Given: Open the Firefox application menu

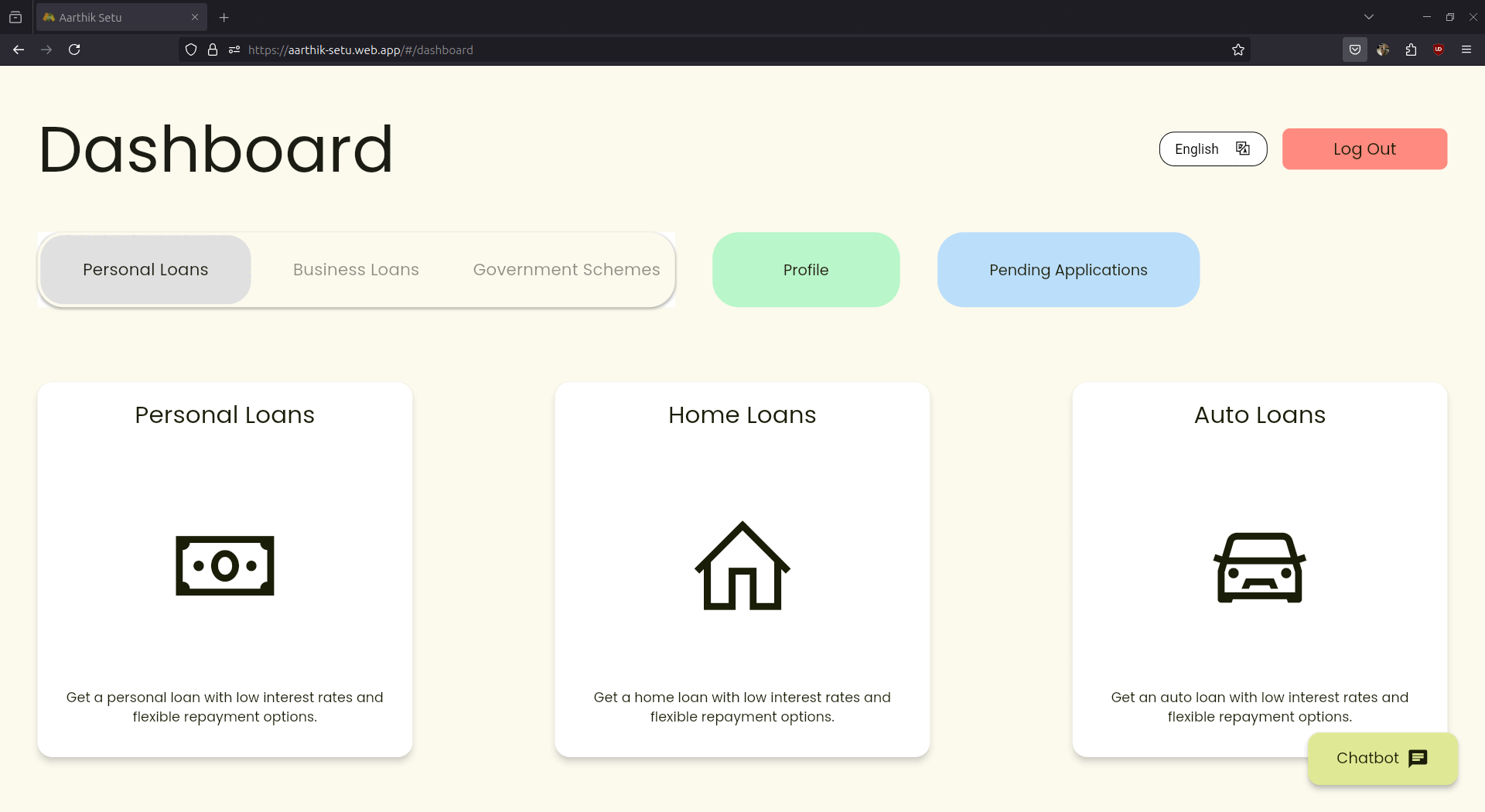Looking at the screenshot, I should pos(1466,49).
